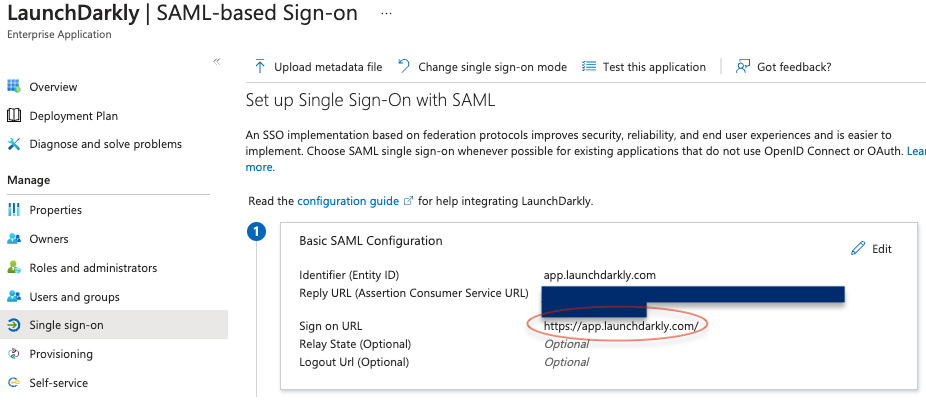The image size is (926, 403).
Task: Click the Roles and administrators icon
Action: [x=14, y=268]
